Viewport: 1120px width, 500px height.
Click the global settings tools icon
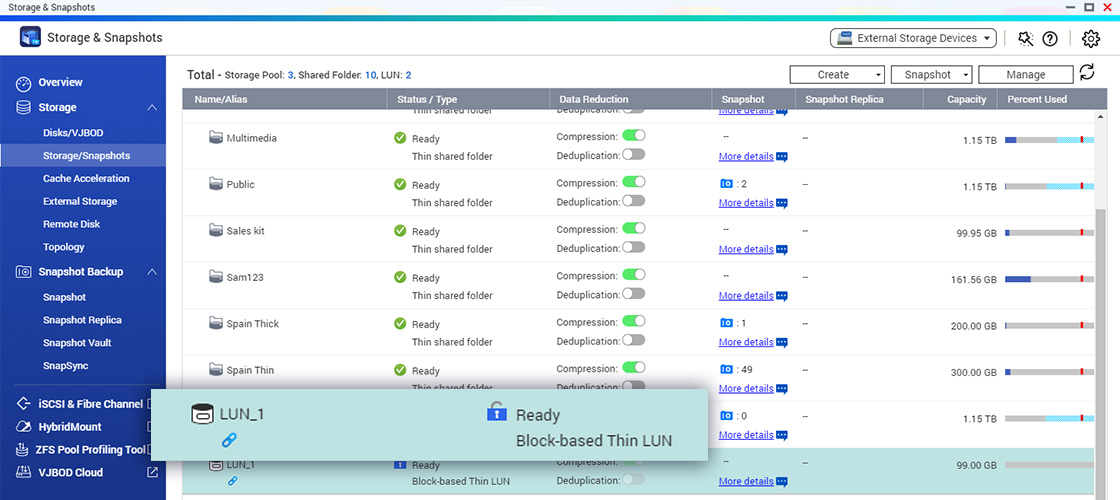point(1025,39)
